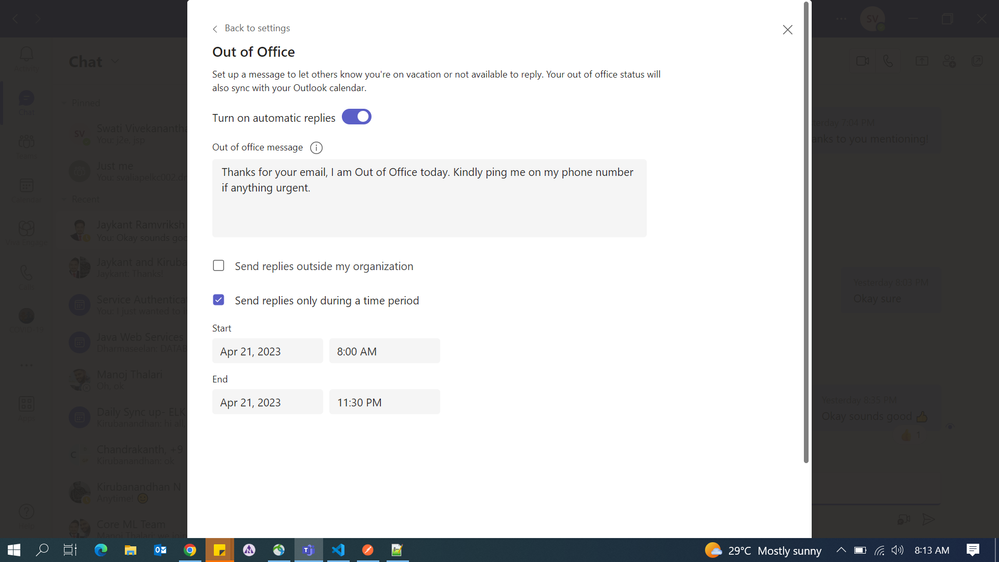Show hidden system tray icons

tap(841, 550)
